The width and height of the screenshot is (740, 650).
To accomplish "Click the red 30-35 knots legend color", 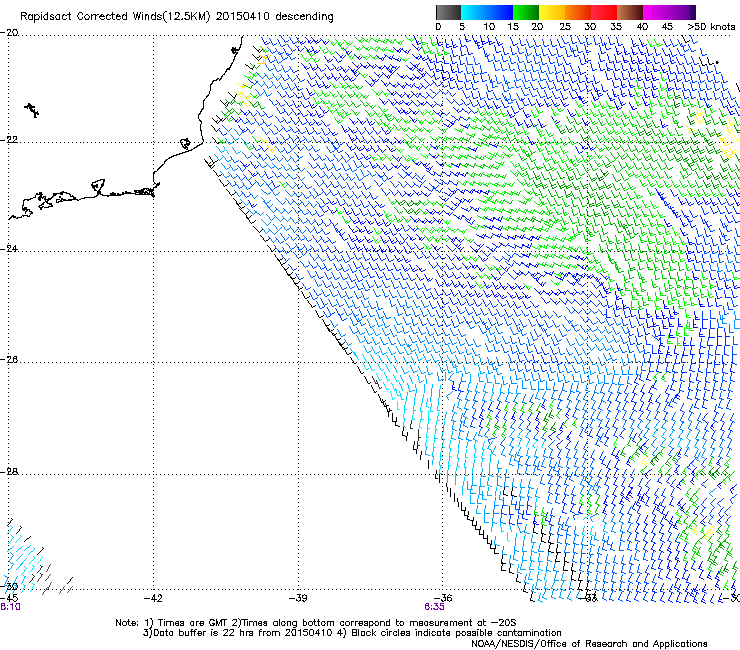I will [x=604, y=12].
